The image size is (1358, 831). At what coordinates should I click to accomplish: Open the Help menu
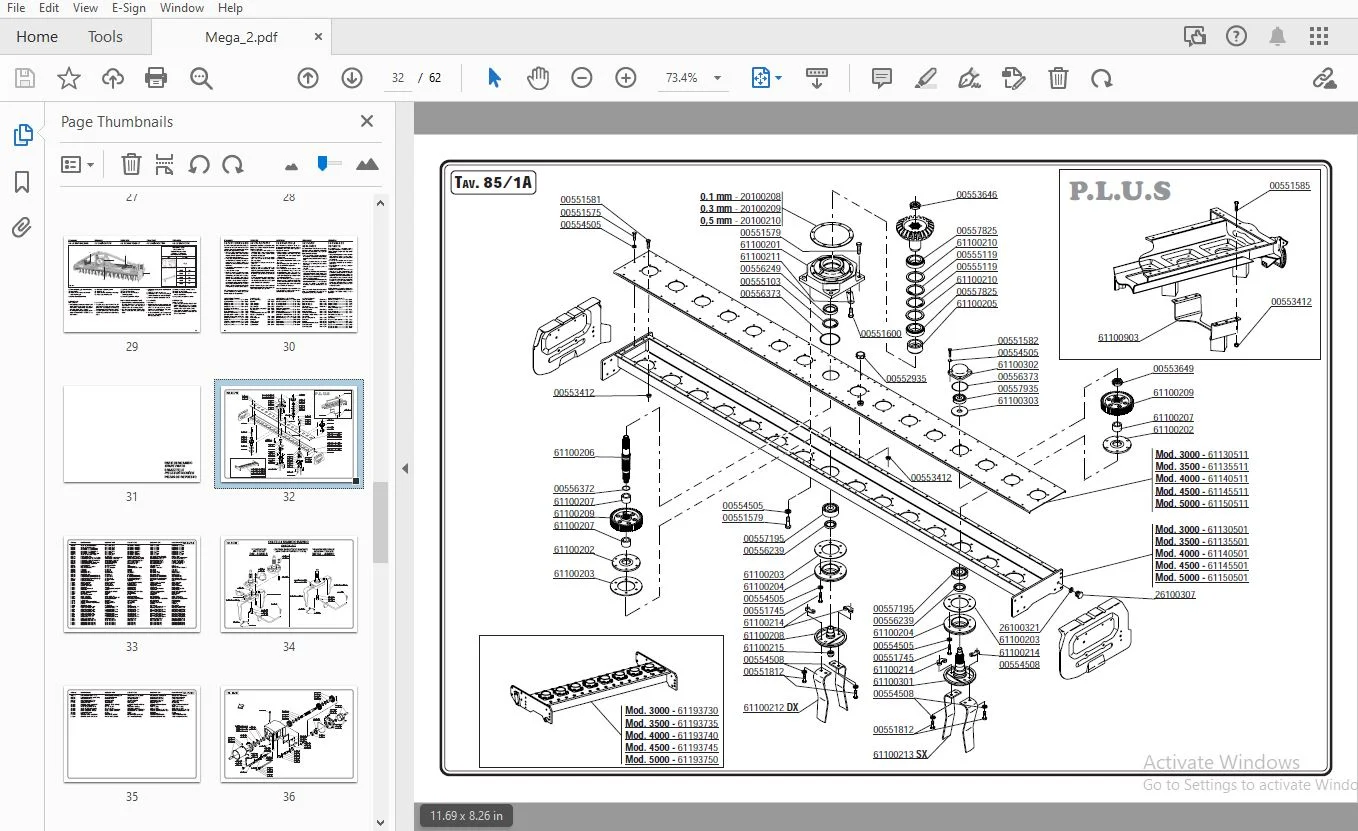pos(230,8)
